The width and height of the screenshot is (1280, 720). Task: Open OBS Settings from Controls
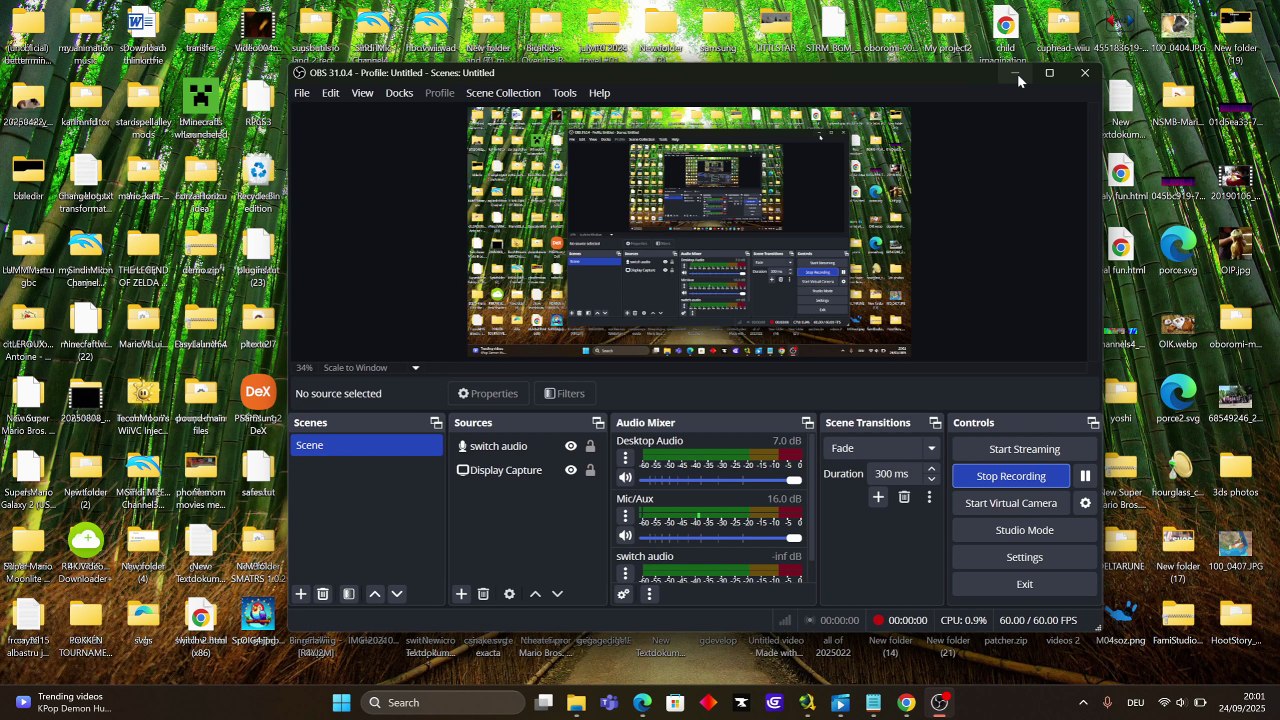[x=1024, y=557]
